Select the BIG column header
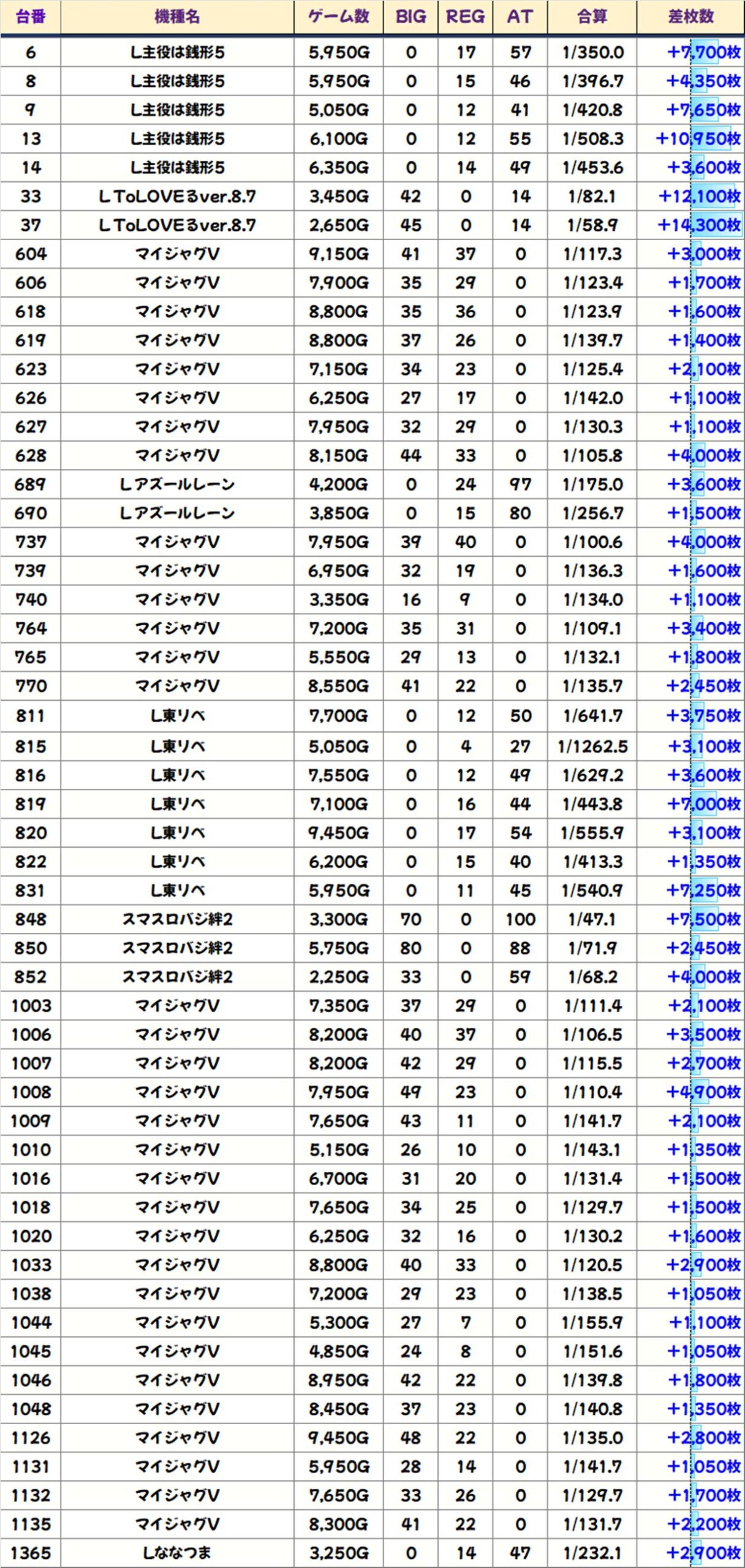 [410, 17]
